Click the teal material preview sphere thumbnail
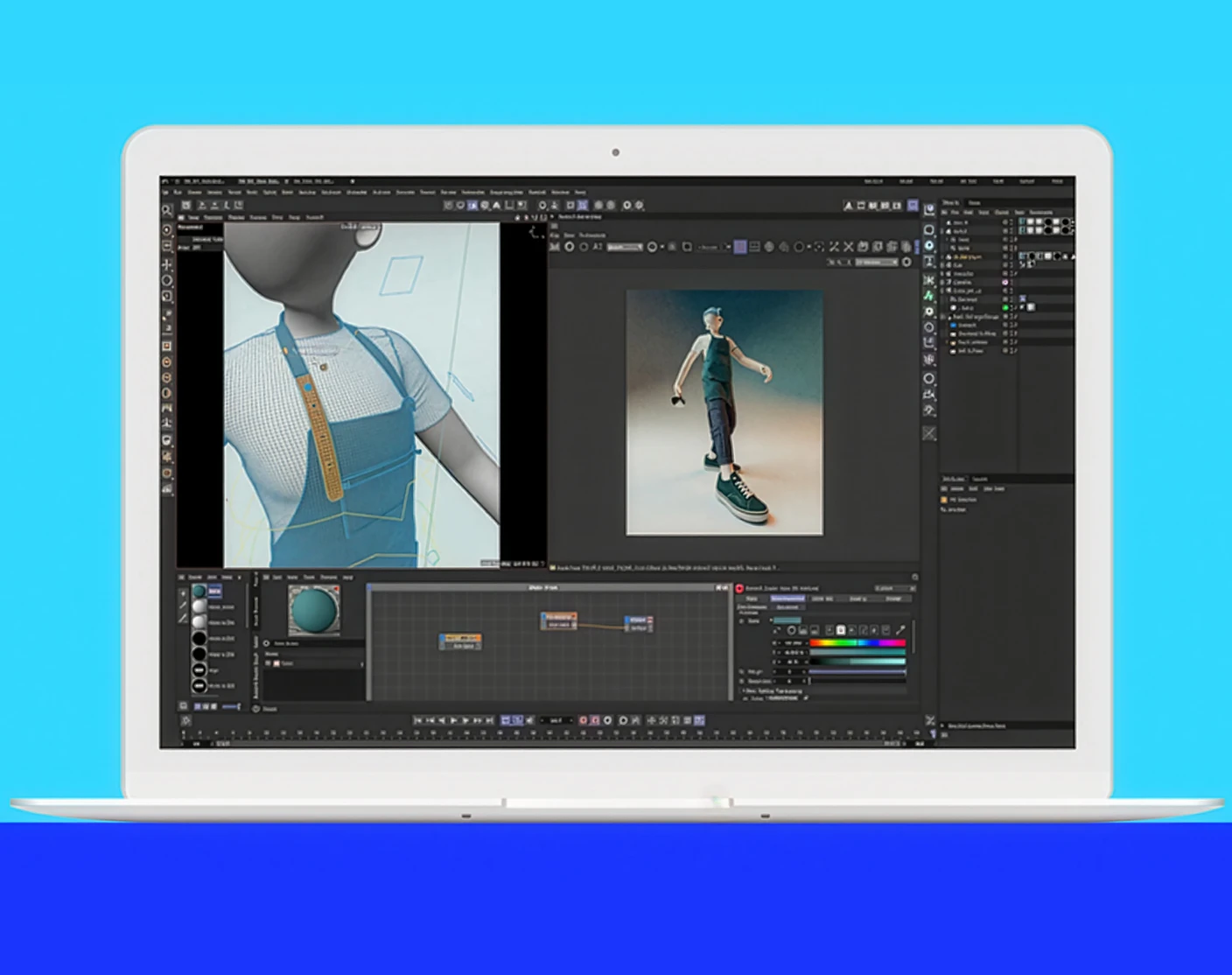This screenshot has height=975, width=1232. point(313,610)
